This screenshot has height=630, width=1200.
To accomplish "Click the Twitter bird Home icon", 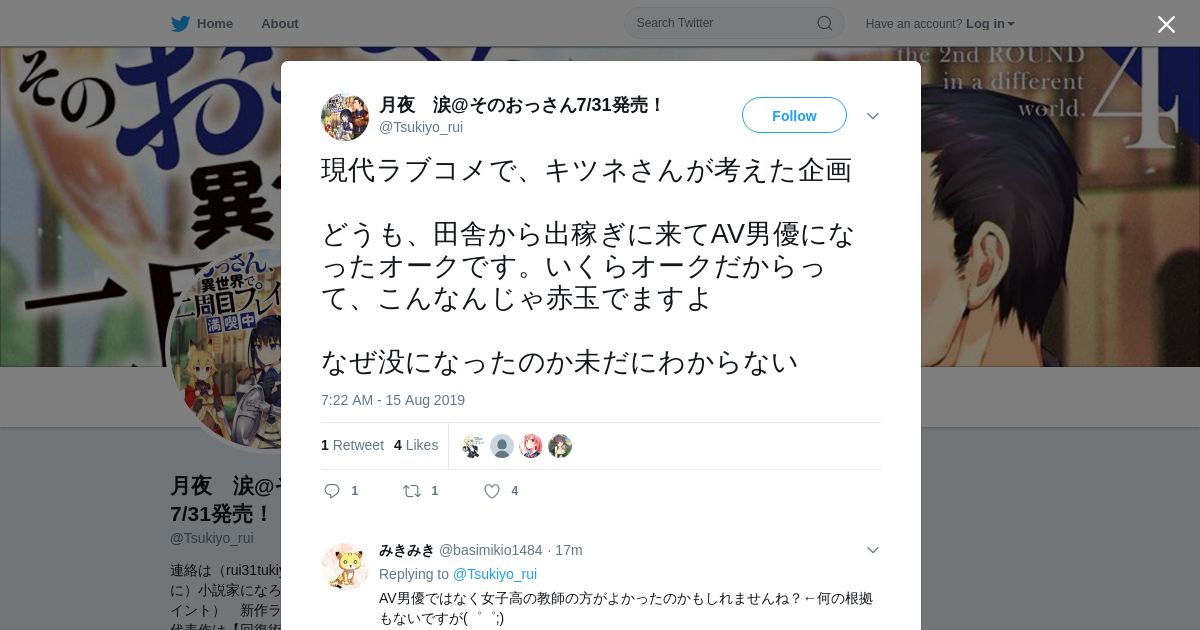I will 180,24.
